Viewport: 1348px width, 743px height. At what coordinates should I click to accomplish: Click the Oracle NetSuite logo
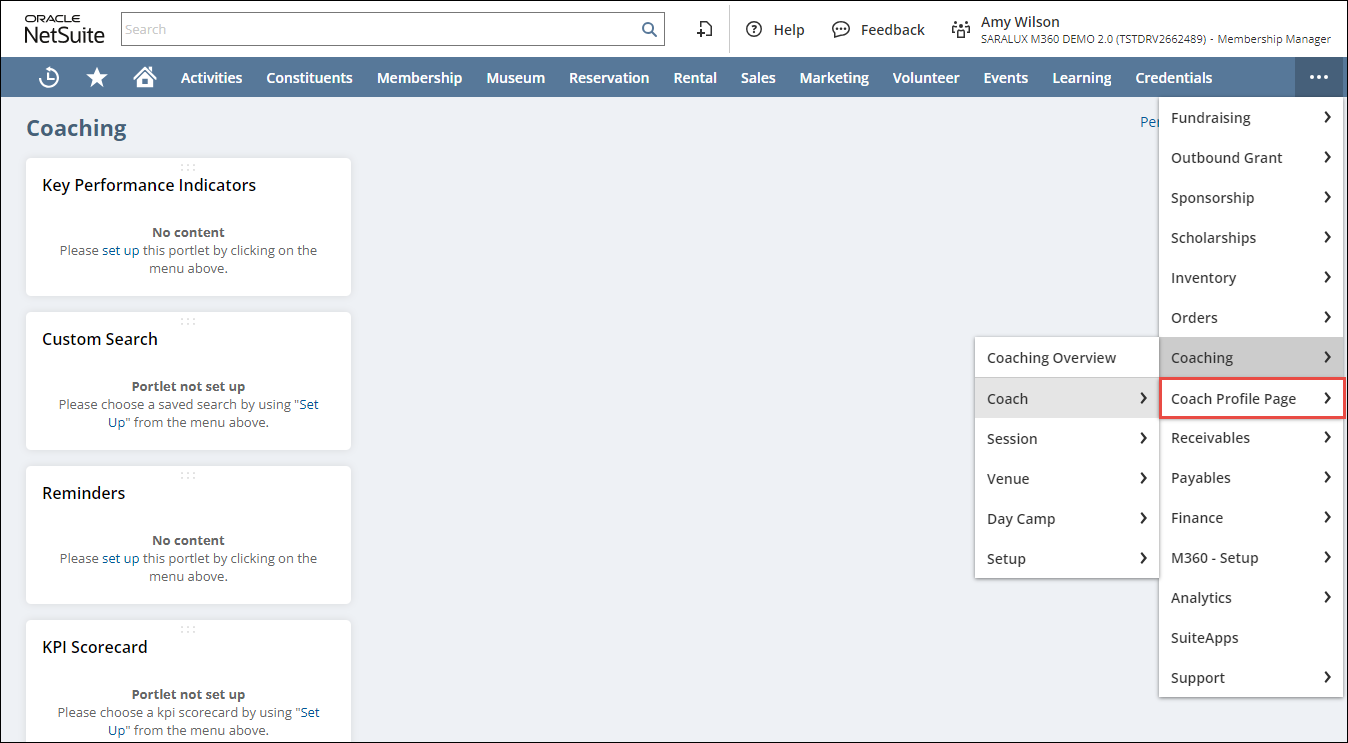coord(64,30)
